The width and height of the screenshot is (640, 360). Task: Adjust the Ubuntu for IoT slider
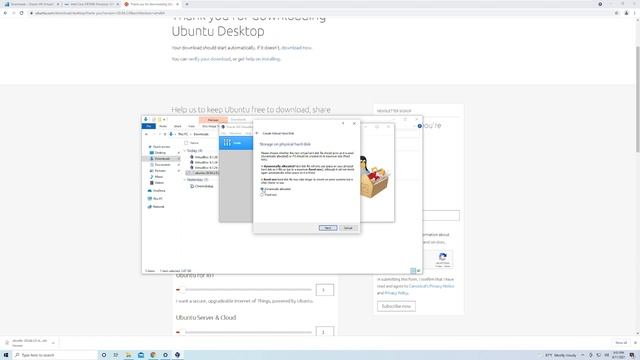(244, 290)
